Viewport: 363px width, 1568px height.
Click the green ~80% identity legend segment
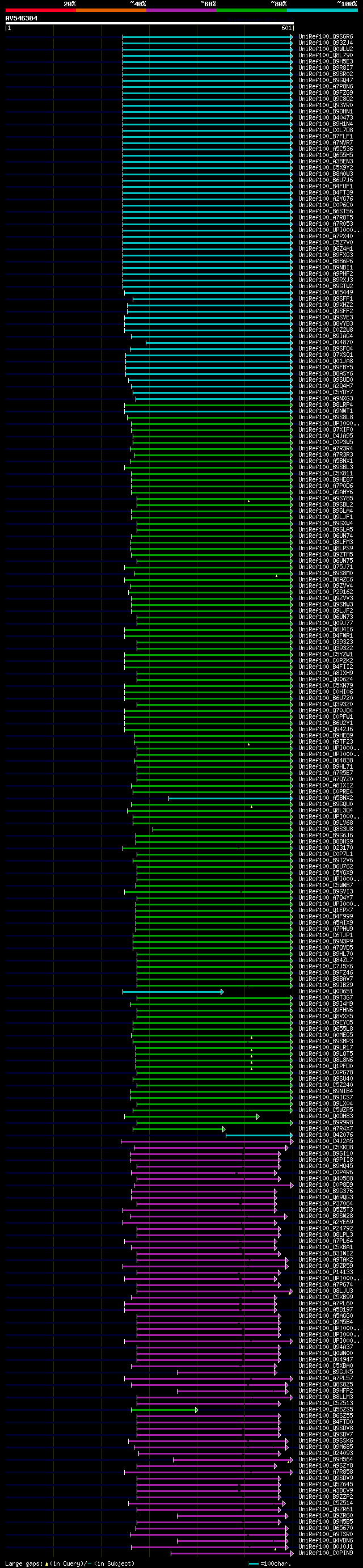pos(251,10)
